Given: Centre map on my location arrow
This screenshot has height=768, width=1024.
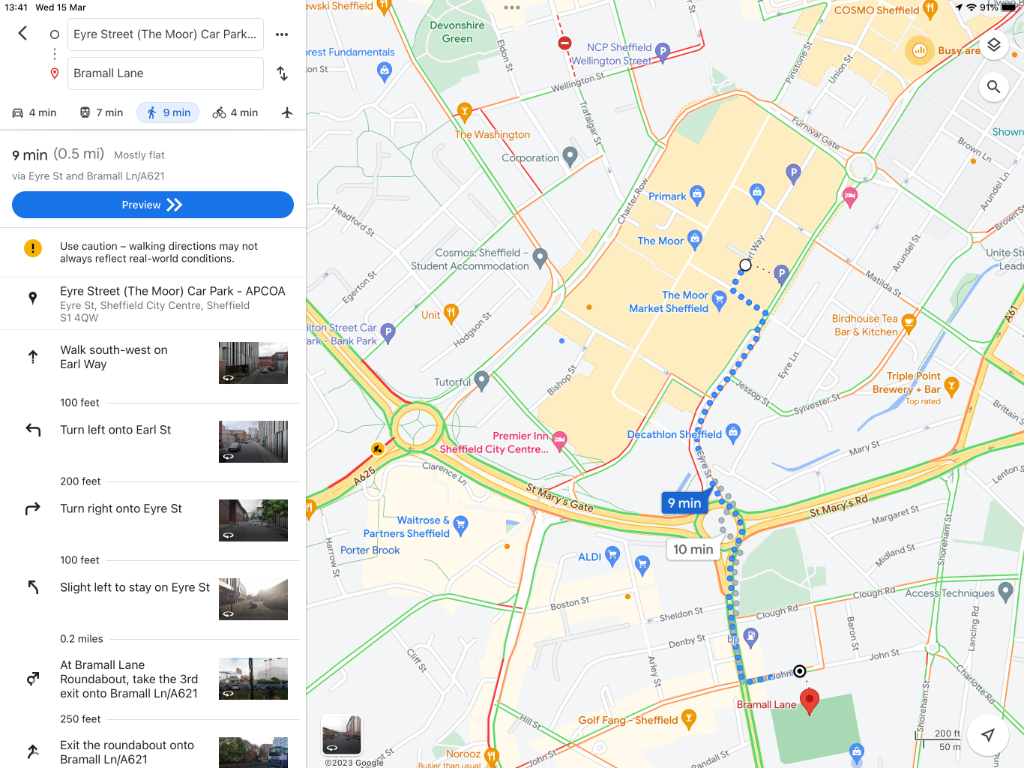Looking at the screenshot, I should click(988, 734).
